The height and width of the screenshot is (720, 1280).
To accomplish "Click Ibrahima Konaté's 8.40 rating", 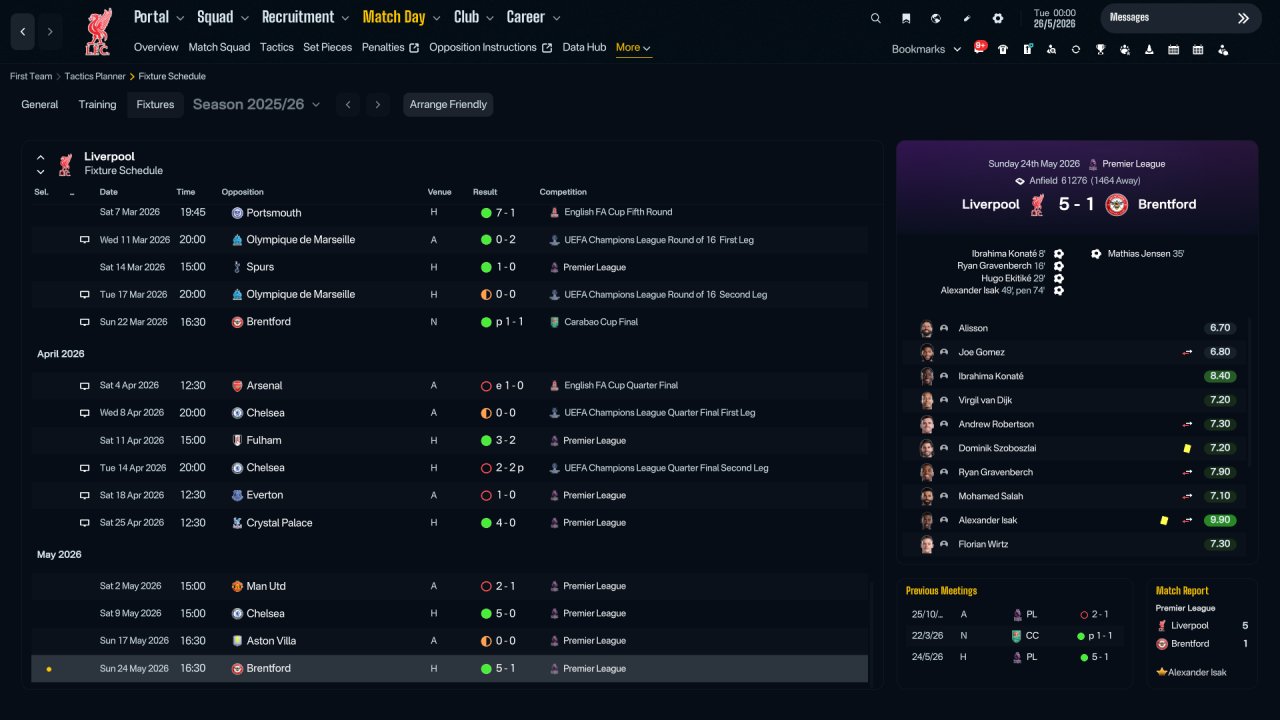I will tap(1220, 376).
